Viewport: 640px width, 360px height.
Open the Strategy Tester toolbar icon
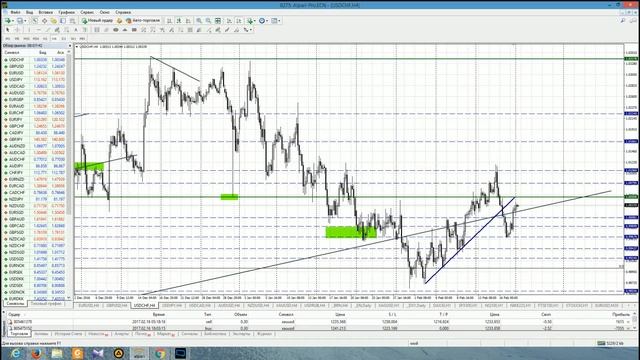[73, 20]
